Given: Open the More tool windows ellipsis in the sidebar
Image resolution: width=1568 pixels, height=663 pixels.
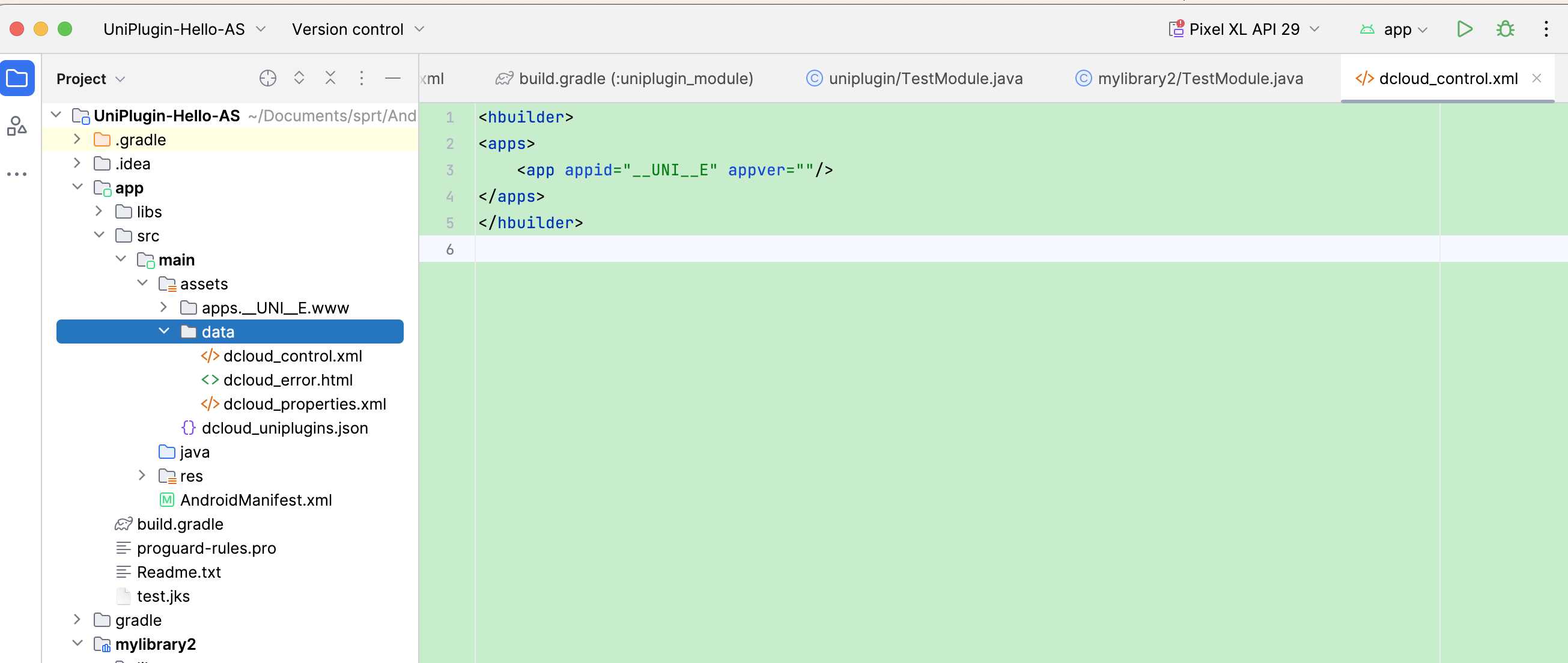Looking at the screenshot, I should click(17, 174).
